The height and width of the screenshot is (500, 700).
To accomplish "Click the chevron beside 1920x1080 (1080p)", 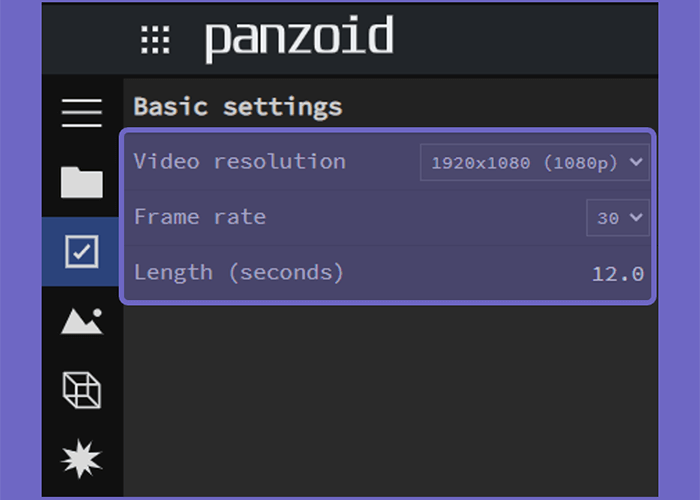I will [636, 162].
